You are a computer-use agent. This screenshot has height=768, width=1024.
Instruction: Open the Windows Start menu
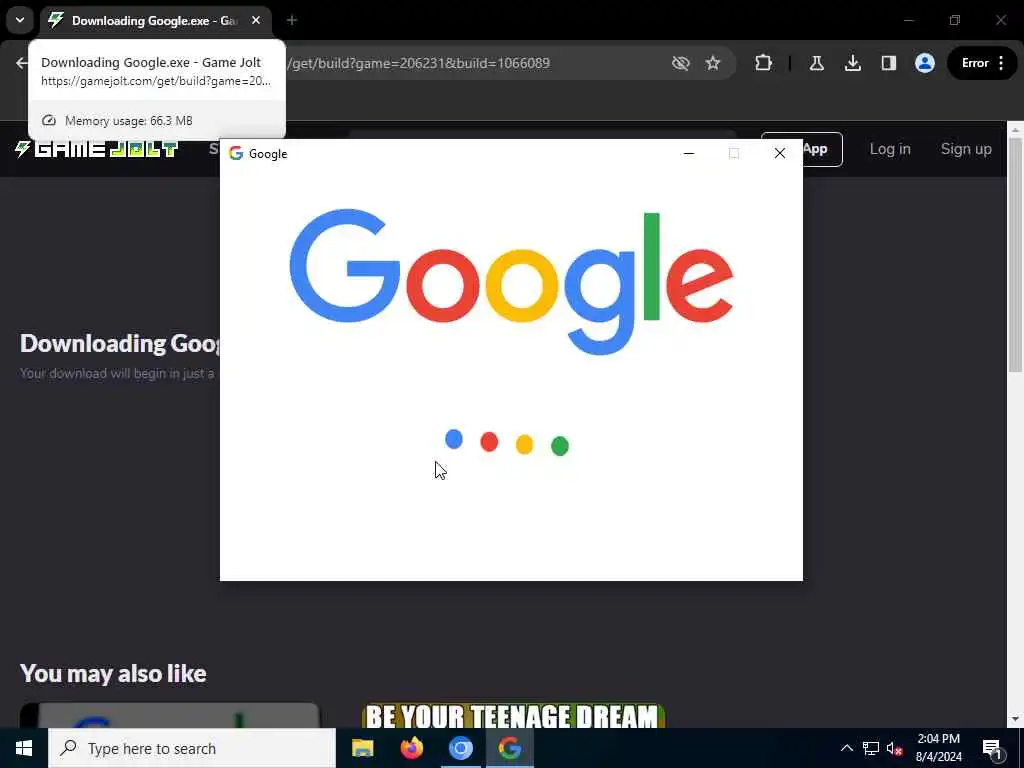click(24, 748)
